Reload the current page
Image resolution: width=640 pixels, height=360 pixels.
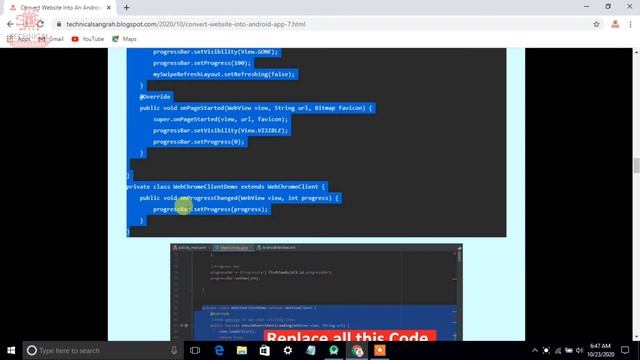[40, 24]
